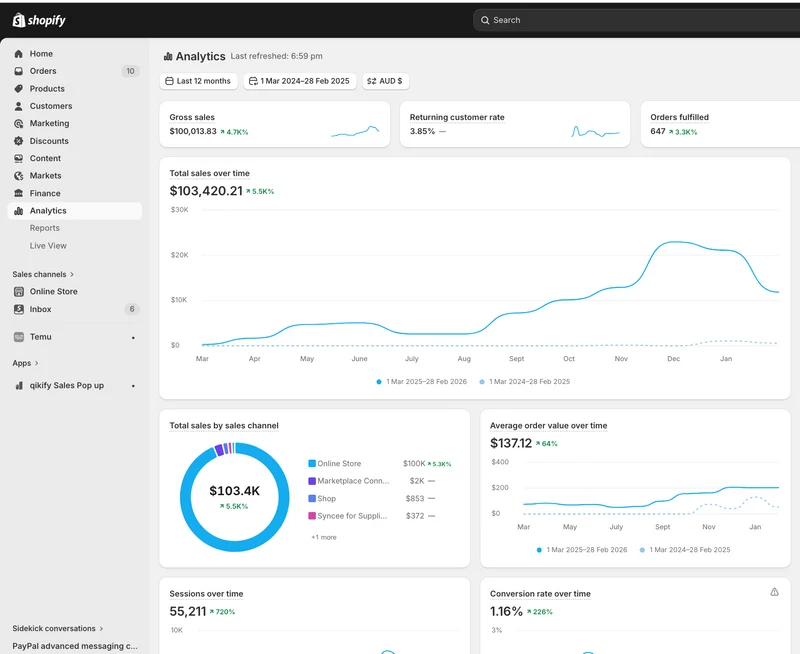Open the Last 12 months date range

tap(198, 81)
